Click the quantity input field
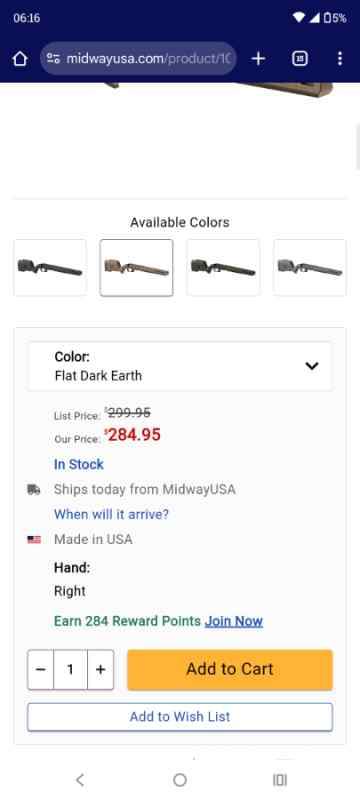Viewport: 360px width, 800px height. (x=70, y=669)
